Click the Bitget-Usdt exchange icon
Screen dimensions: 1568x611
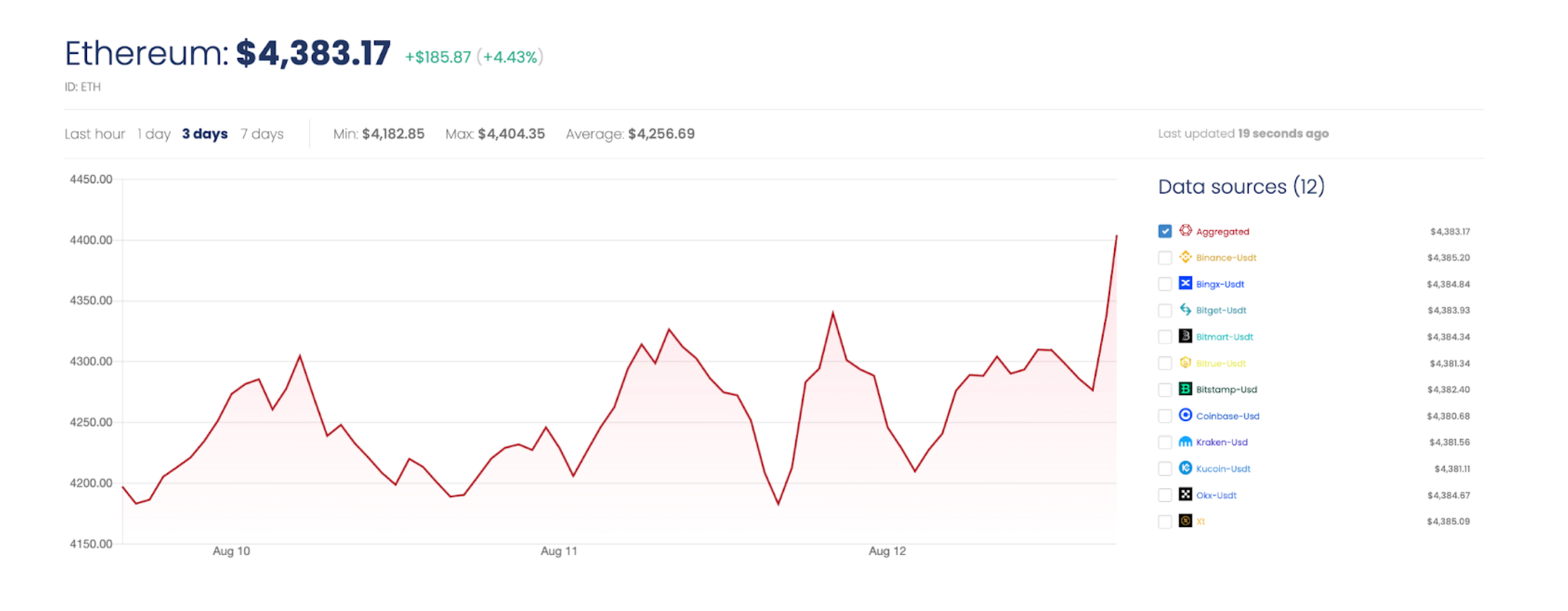[x=1185, y=310]
